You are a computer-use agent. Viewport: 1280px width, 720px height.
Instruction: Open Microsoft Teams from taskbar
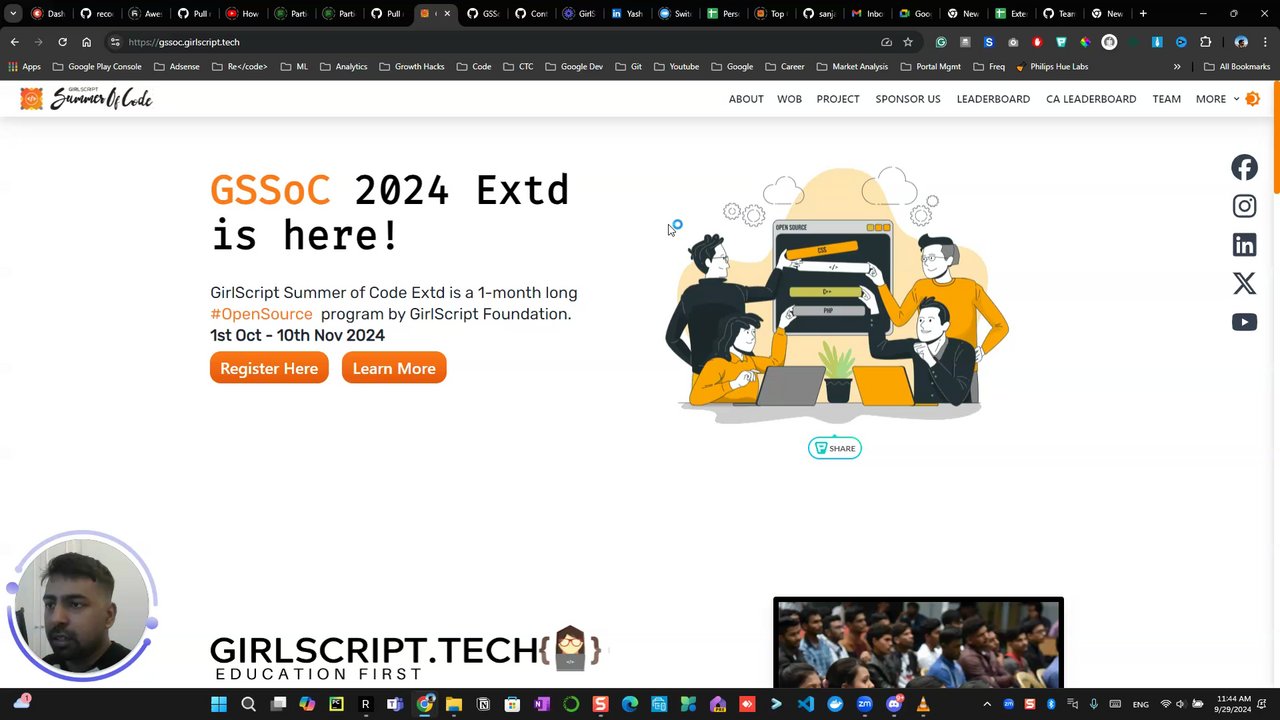395,704
